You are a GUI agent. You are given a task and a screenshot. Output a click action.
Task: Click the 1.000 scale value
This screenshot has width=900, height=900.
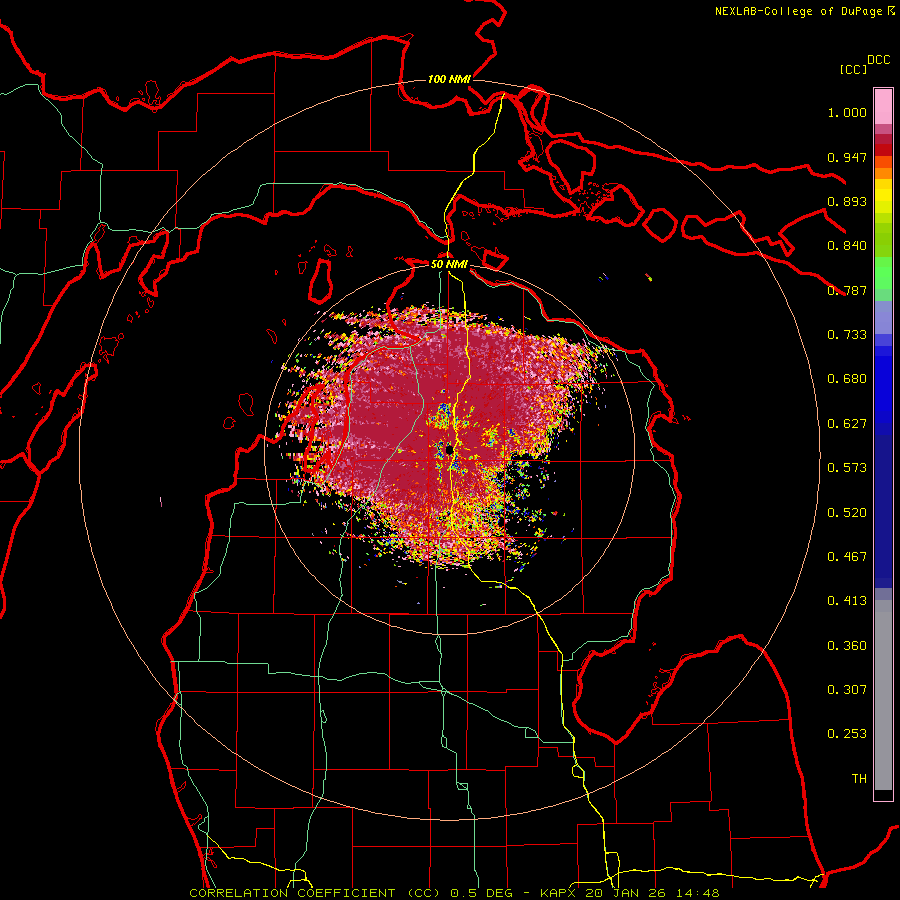[x=847, y=112]
